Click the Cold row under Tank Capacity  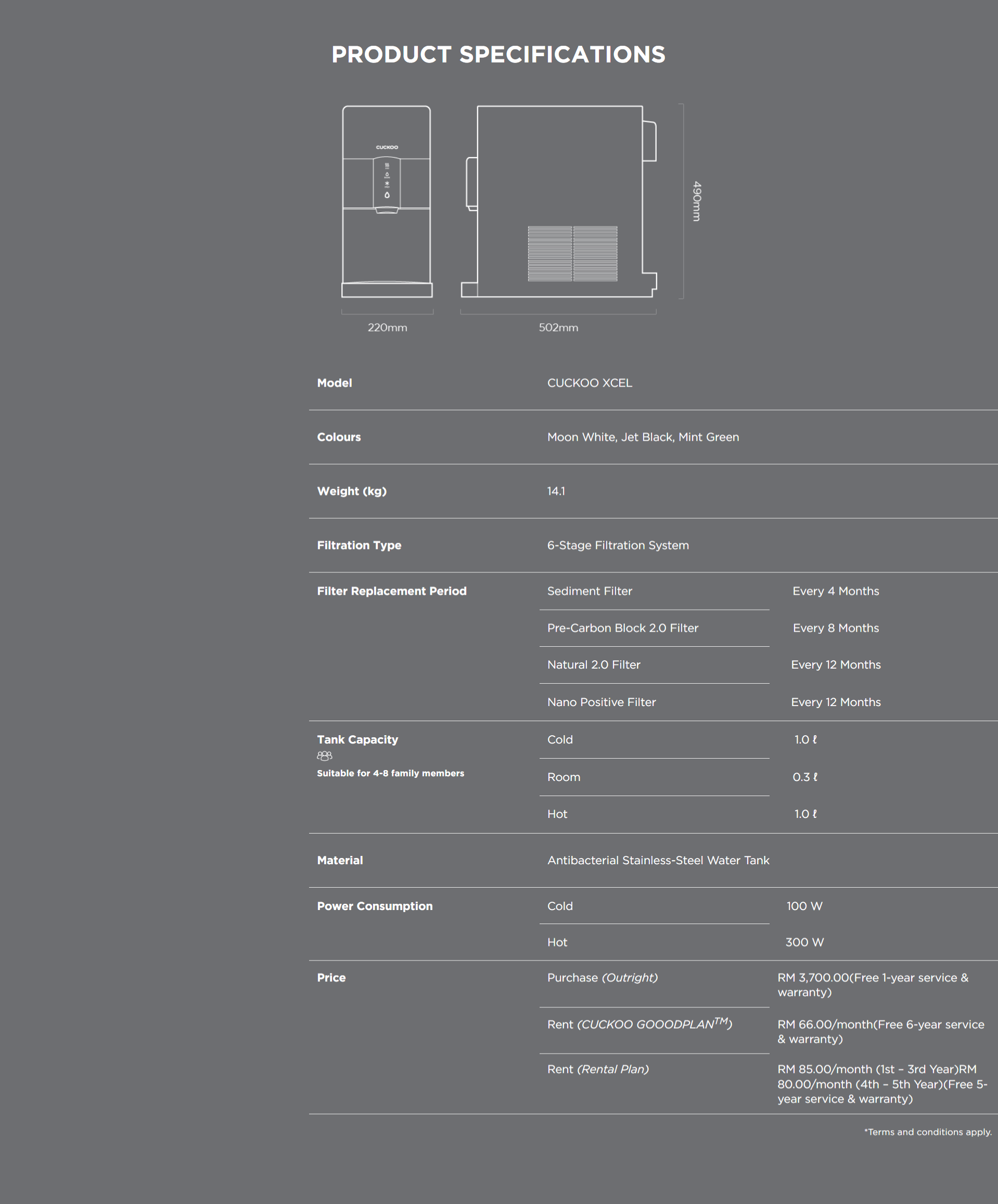pos(559,739)
